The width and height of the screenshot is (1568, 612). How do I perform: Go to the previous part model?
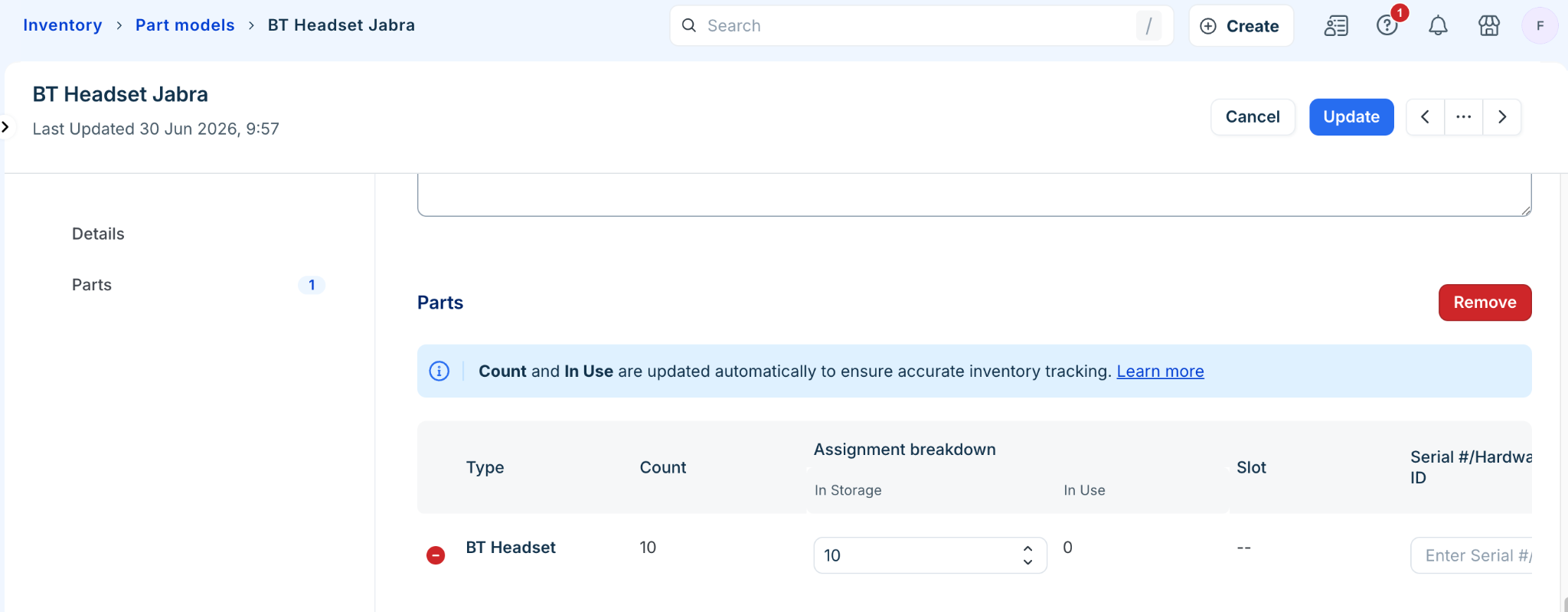[1425, 117]
